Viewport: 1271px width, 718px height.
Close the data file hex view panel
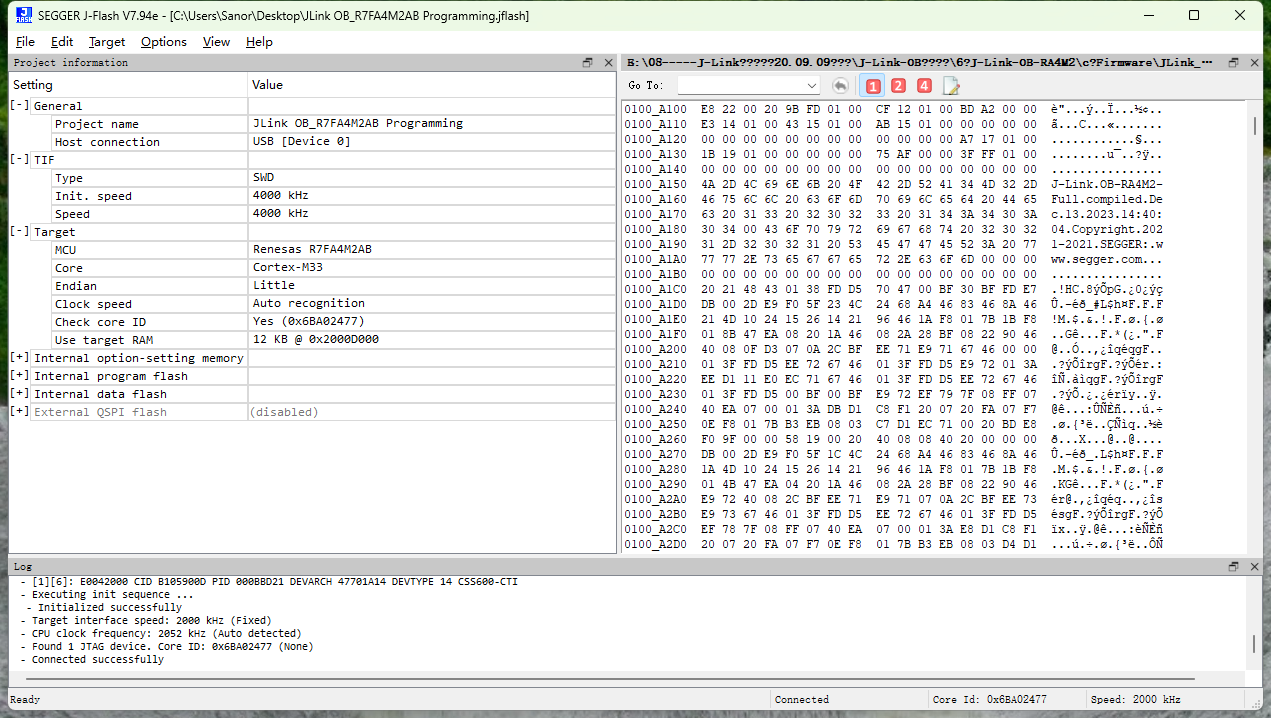click(x=1254, y=62)
